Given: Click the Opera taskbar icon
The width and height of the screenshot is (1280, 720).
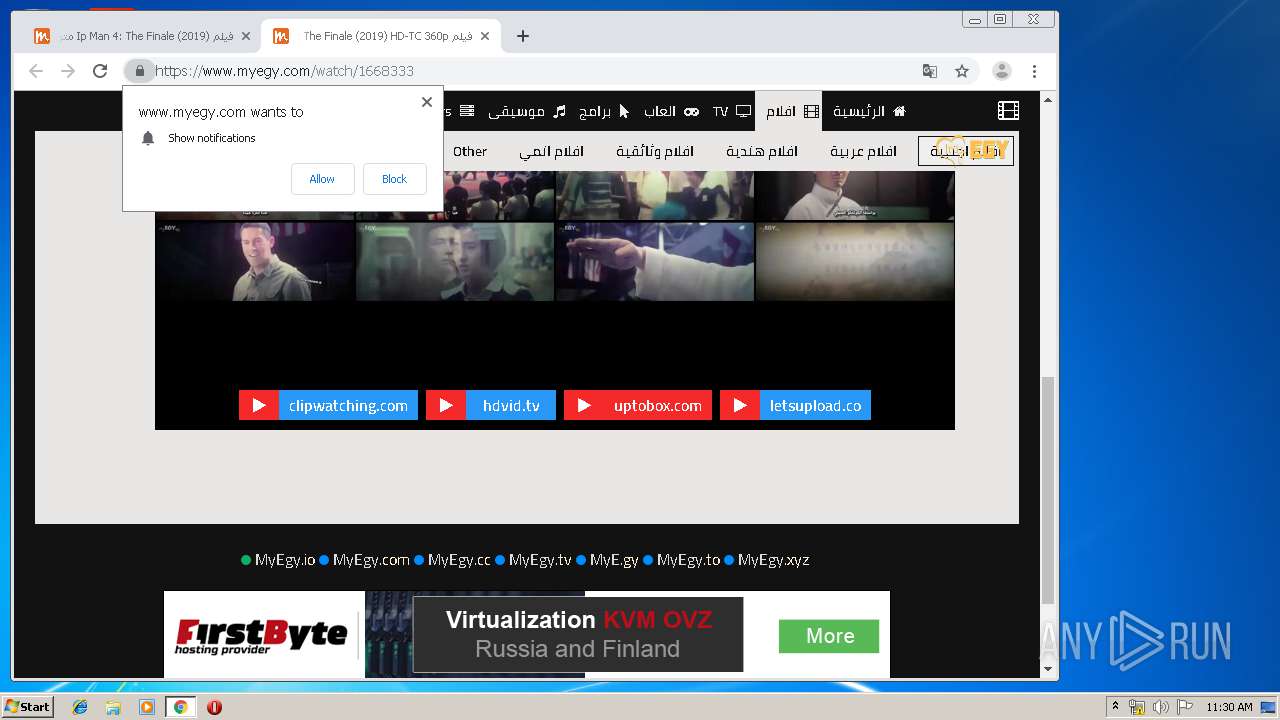Looking at the screenshot, I should (x=214, y=707).
